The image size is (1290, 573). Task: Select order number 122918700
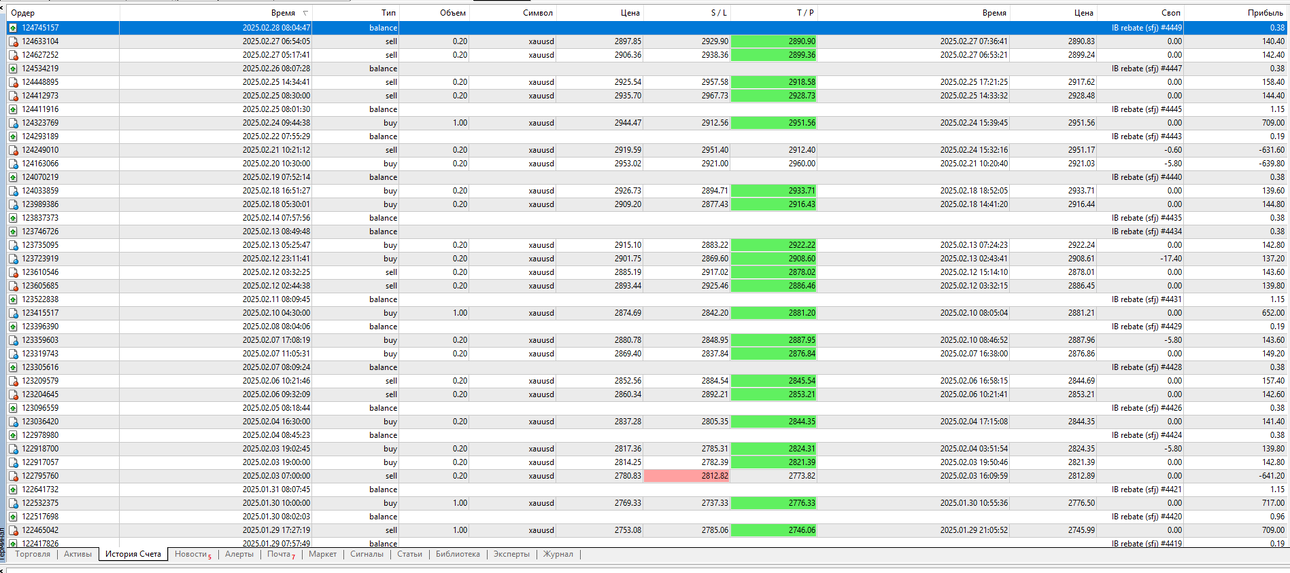click(x=40, y=449)
